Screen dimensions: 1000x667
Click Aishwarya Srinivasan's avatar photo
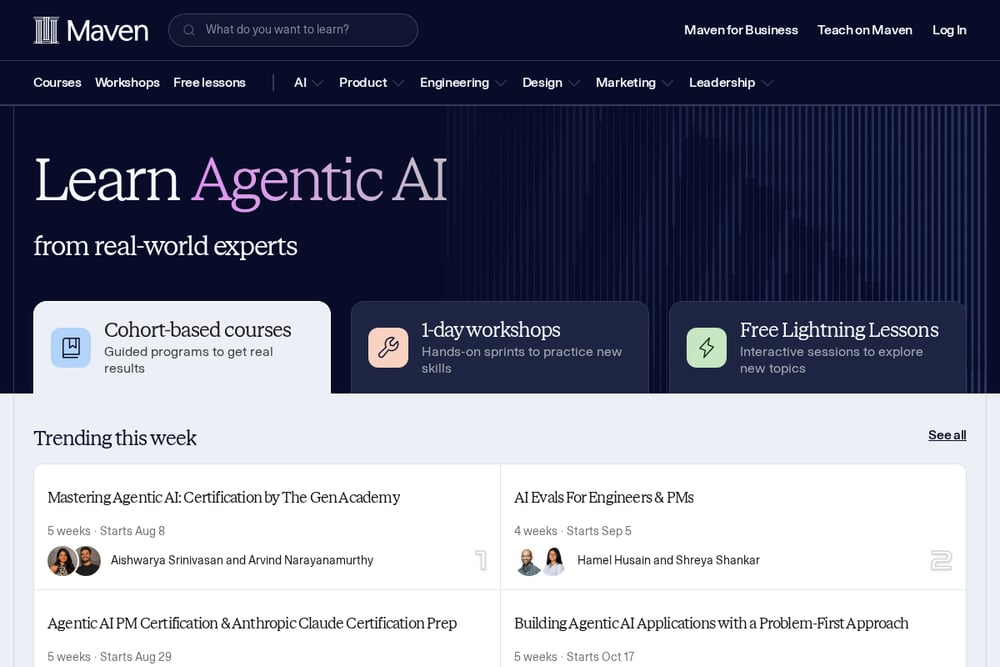click(x=62, y=561)
